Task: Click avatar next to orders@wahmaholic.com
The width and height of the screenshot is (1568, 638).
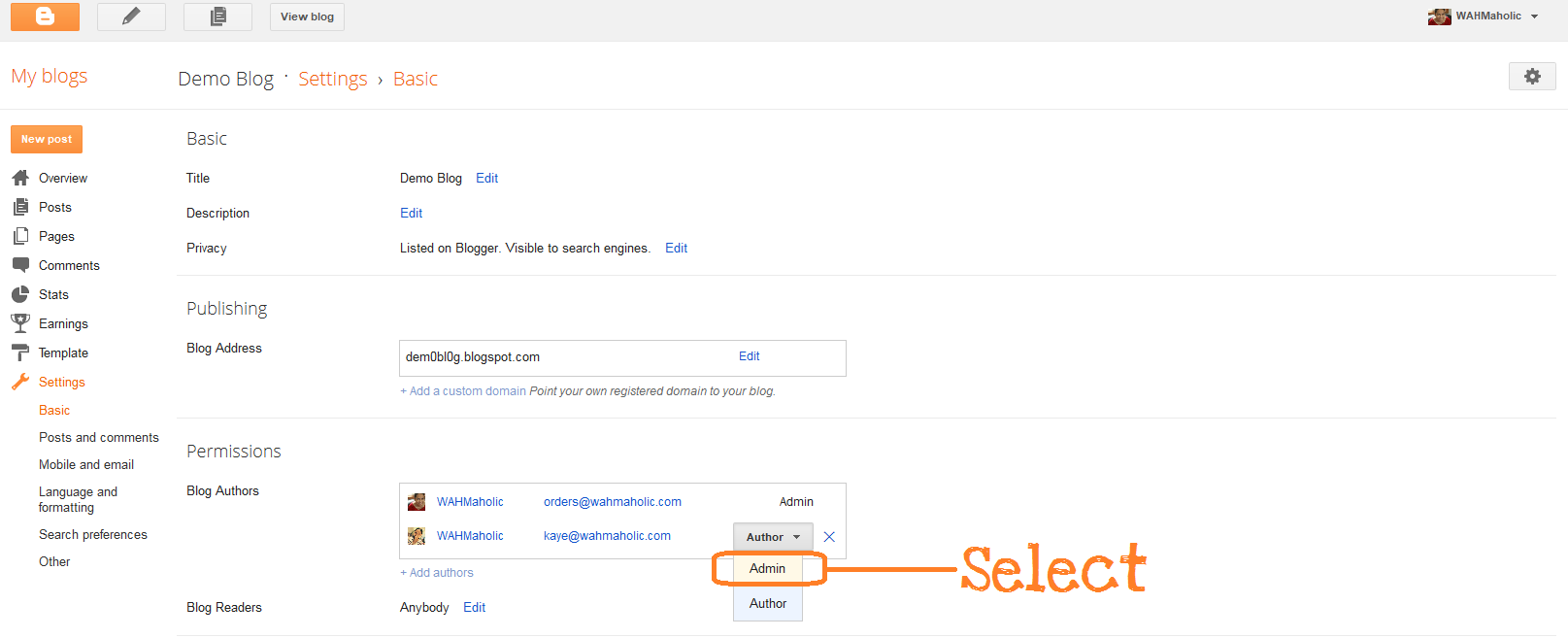Action: [x=417, y=502]
